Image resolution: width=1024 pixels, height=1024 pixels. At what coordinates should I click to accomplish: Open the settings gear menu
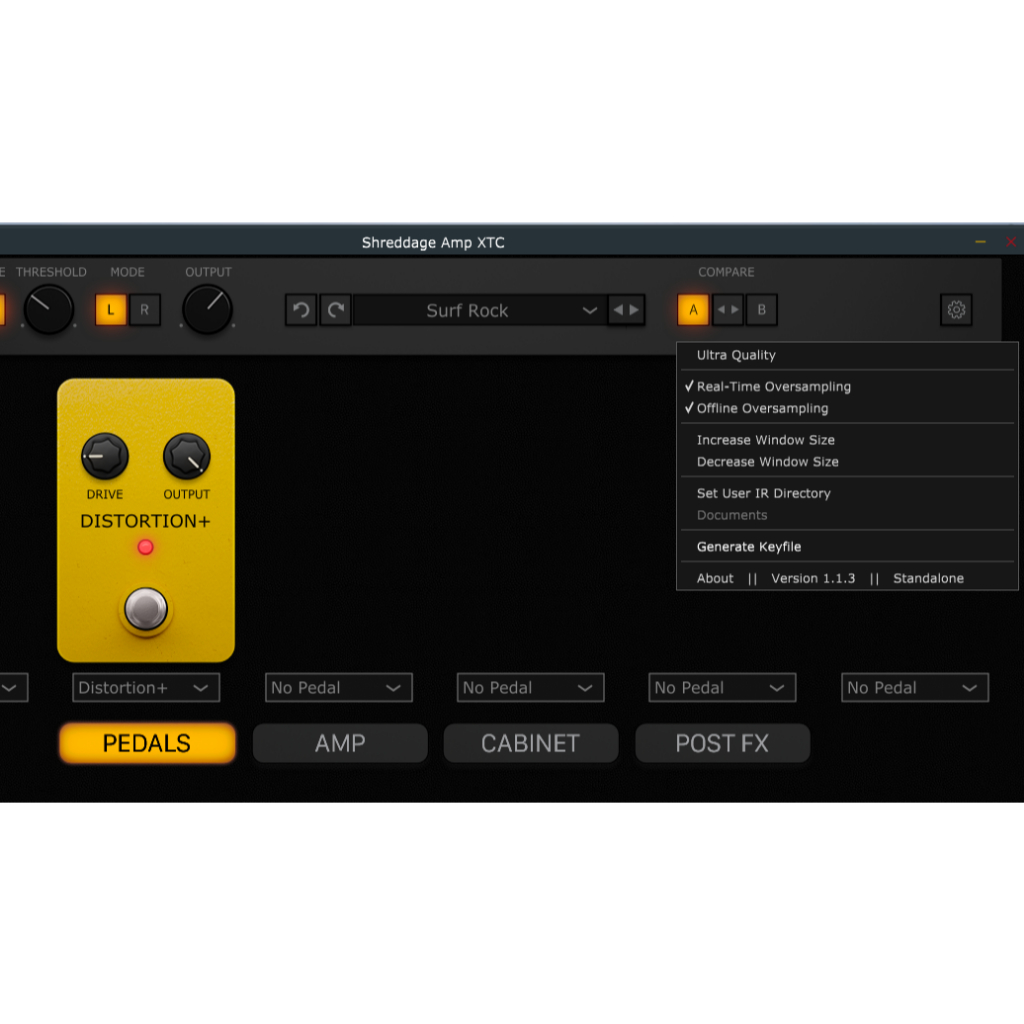pyautogui.click(x=956, y=310)
